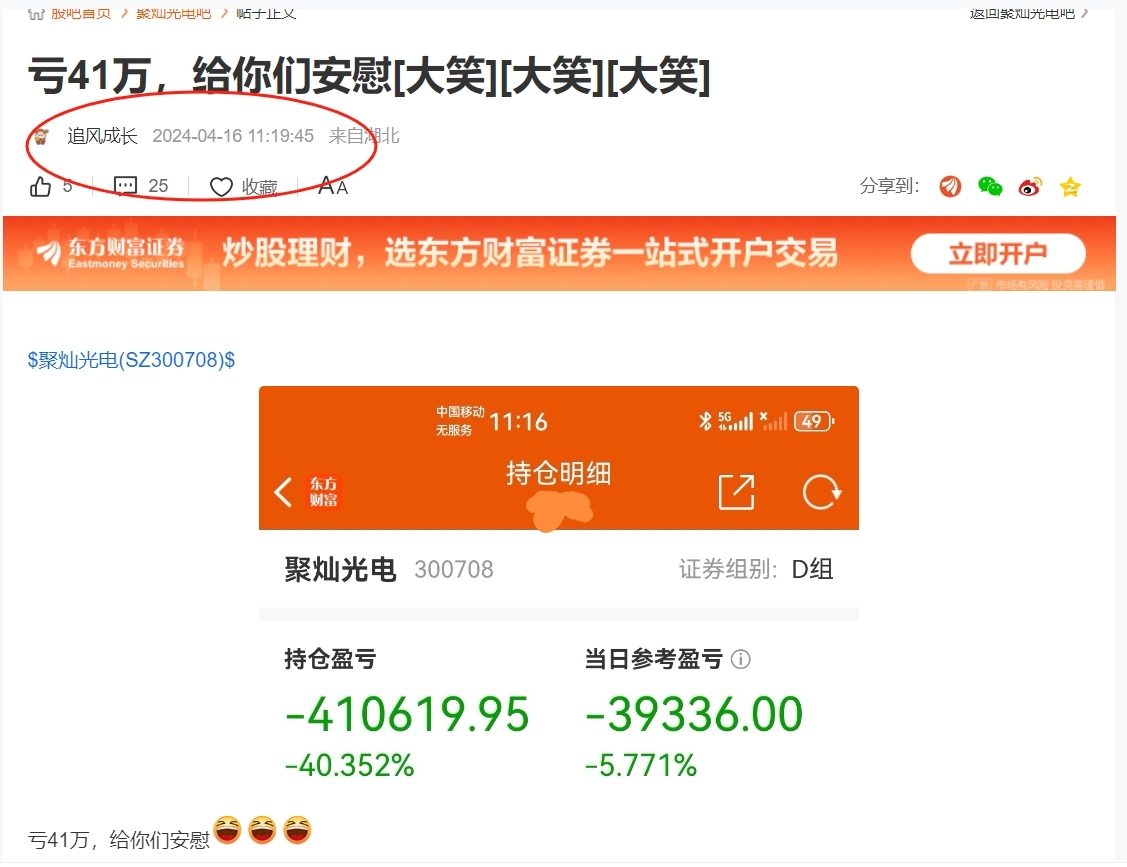The image size is (1127, 867).
Task: Click the share/export icon in the app header
Action: tap(737, 492)
